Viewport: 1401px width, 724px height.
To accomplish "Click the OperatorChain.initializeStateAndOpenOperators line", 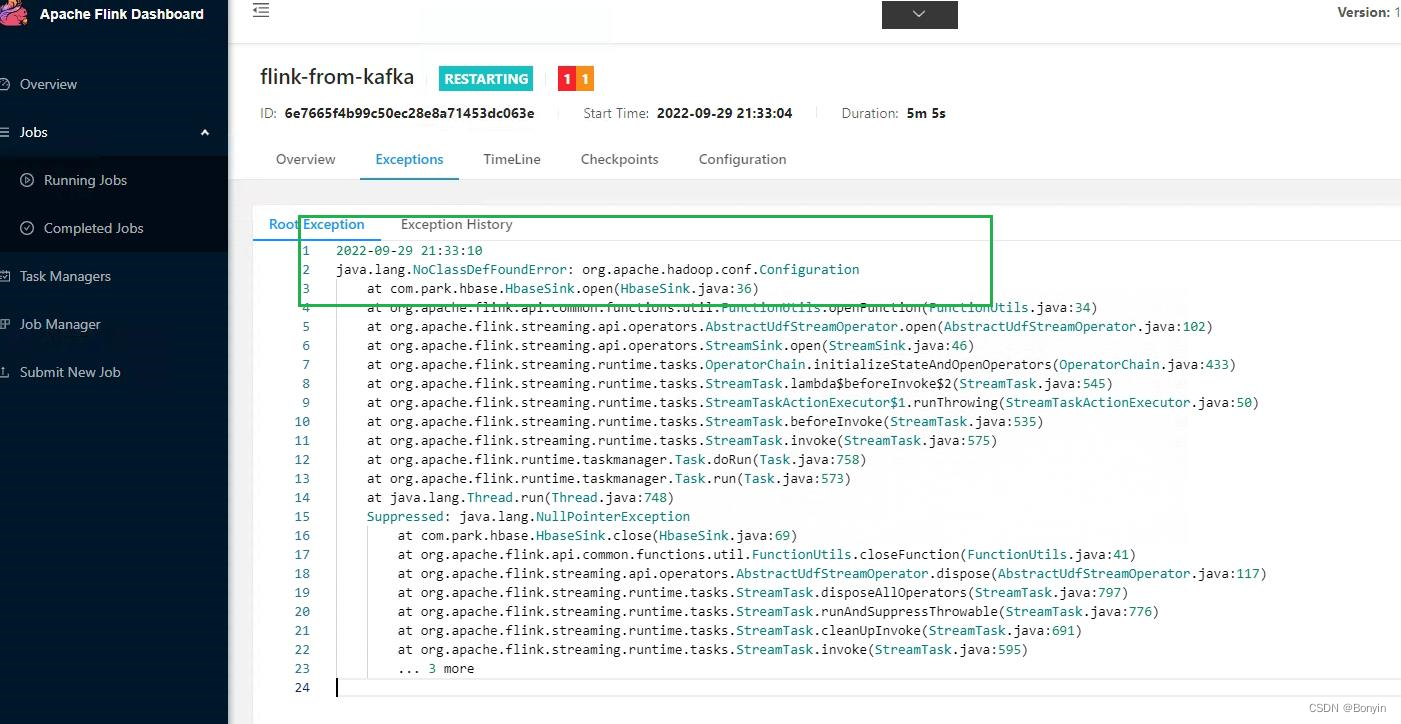I will pos(801,364).
